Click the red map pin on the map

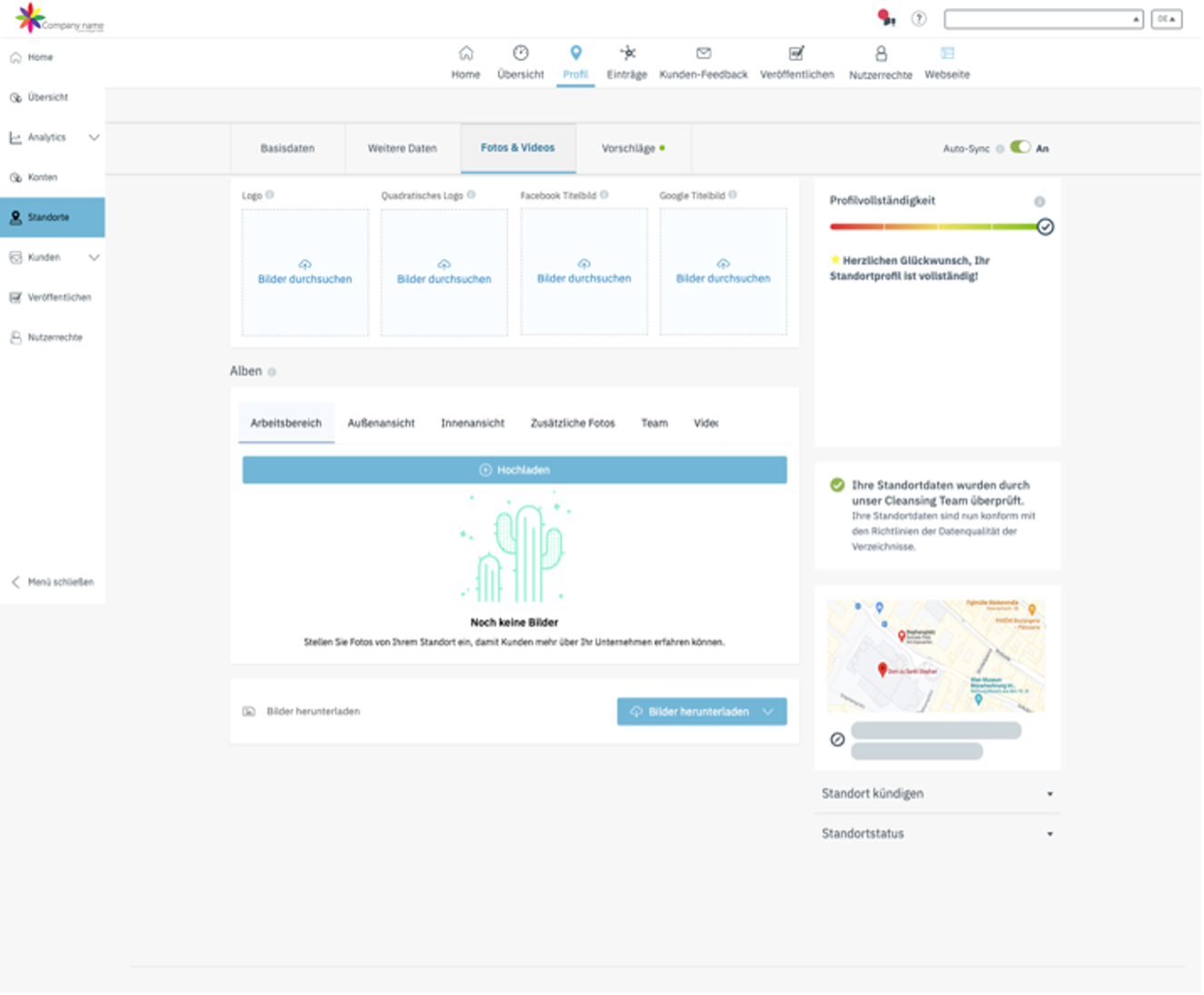[x=883, y=671]
